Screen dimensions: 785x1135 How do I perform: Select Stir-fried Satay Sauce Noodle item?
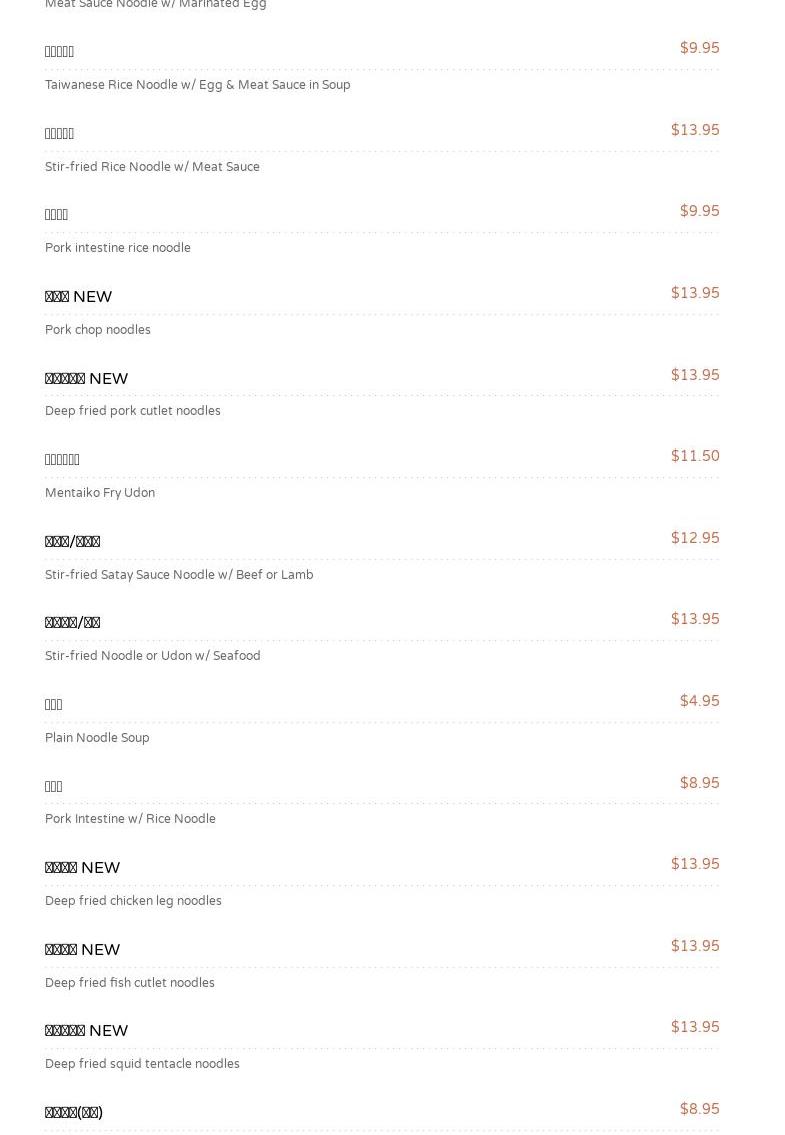(x=179, y=575)
